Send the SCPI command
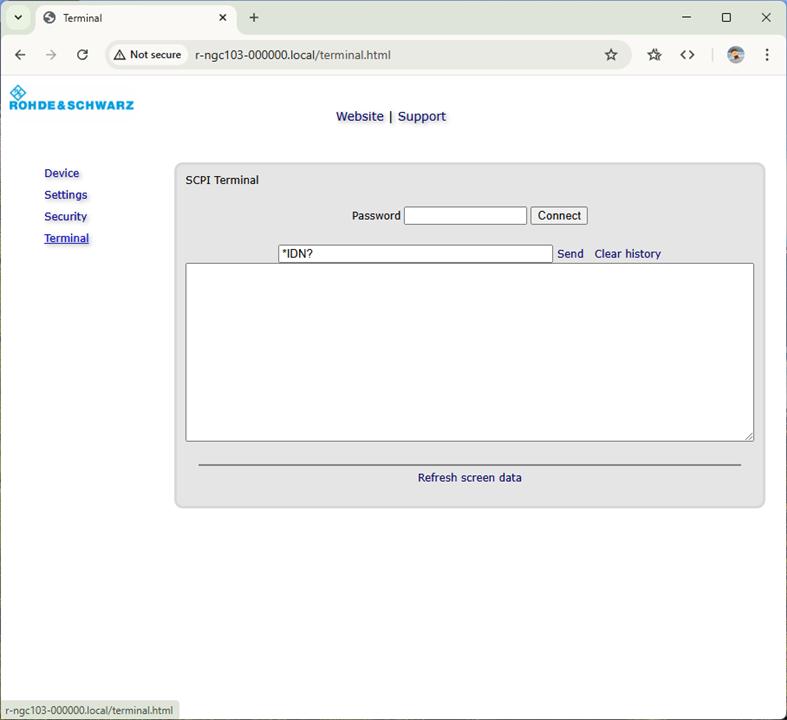 570,254
